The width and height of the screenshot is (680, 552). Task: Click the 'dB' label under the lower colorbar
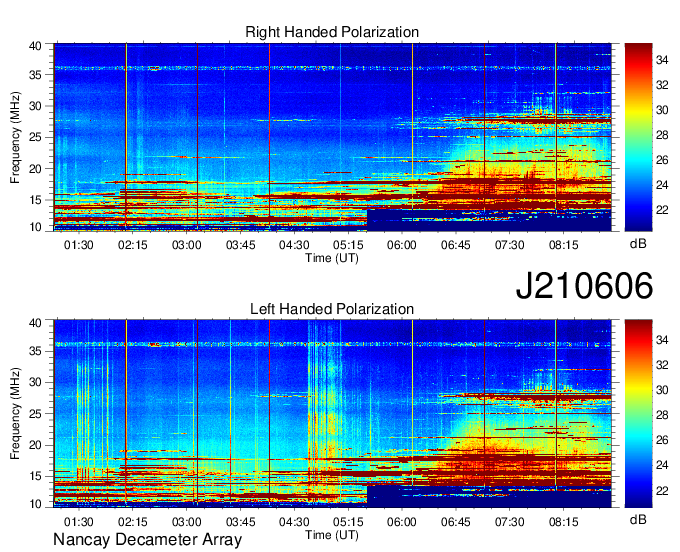click(x=638, y=519)
